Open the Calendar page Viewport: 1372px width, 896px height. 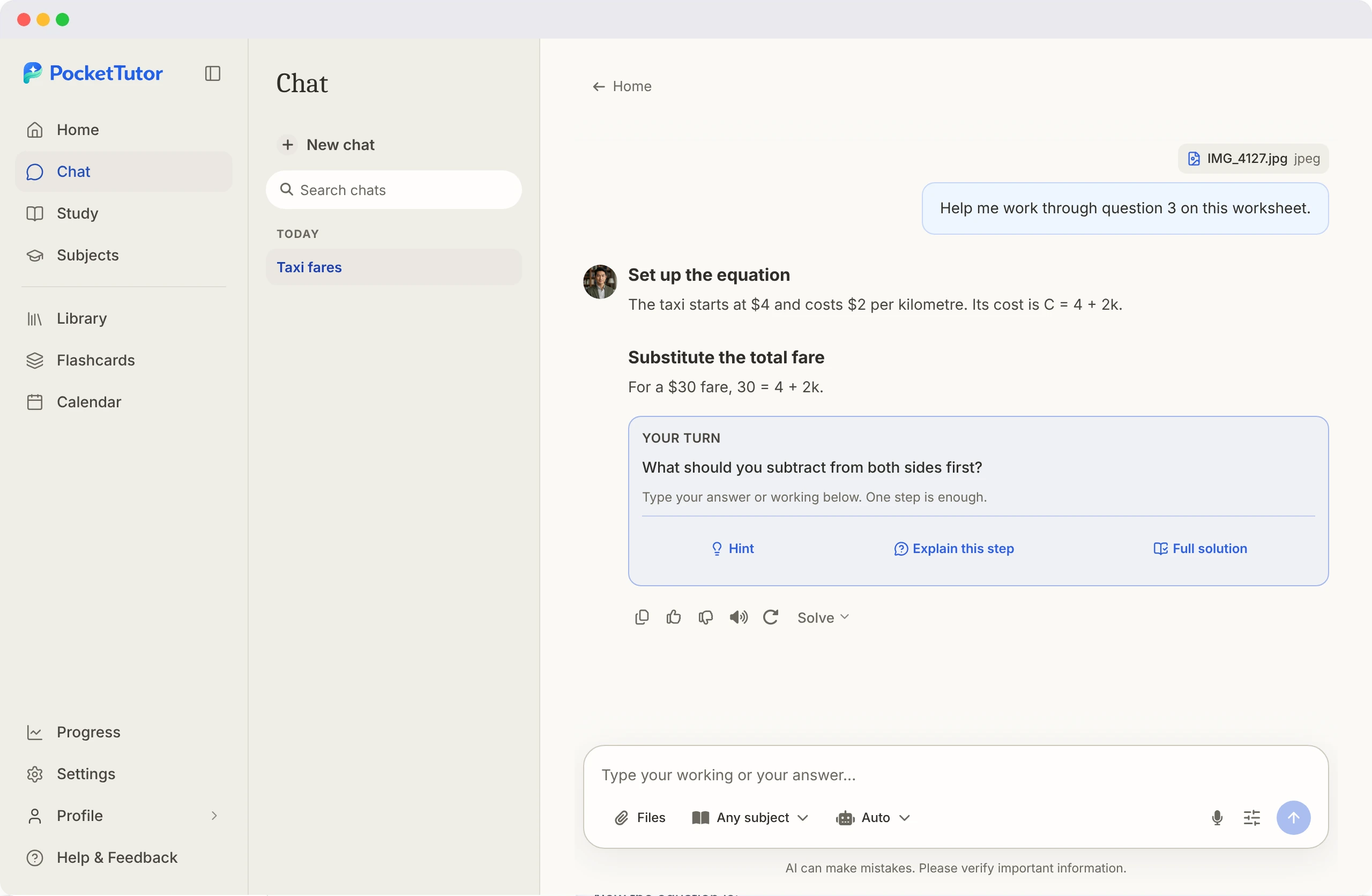[x=123, y=402]
